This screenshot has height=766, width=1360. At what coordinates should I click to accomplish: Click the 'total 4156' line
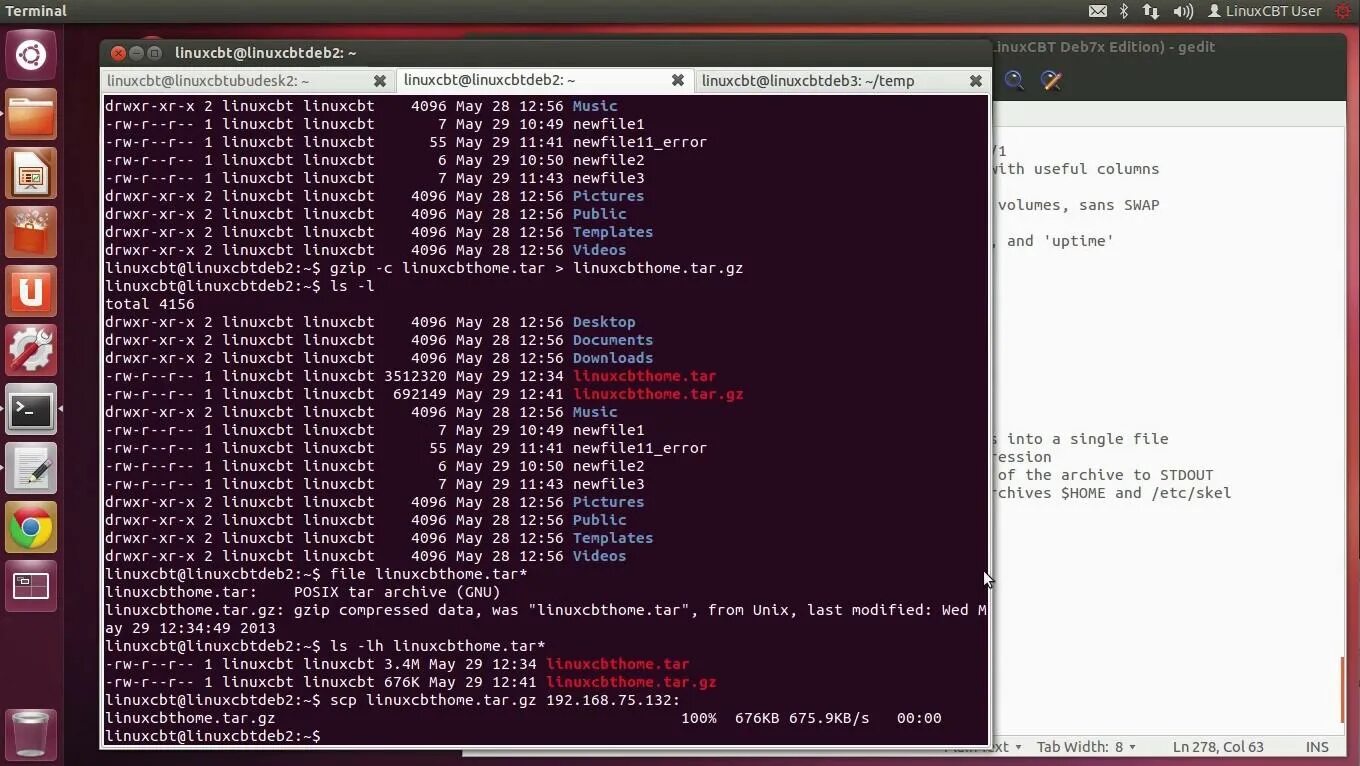click(150, 304)
